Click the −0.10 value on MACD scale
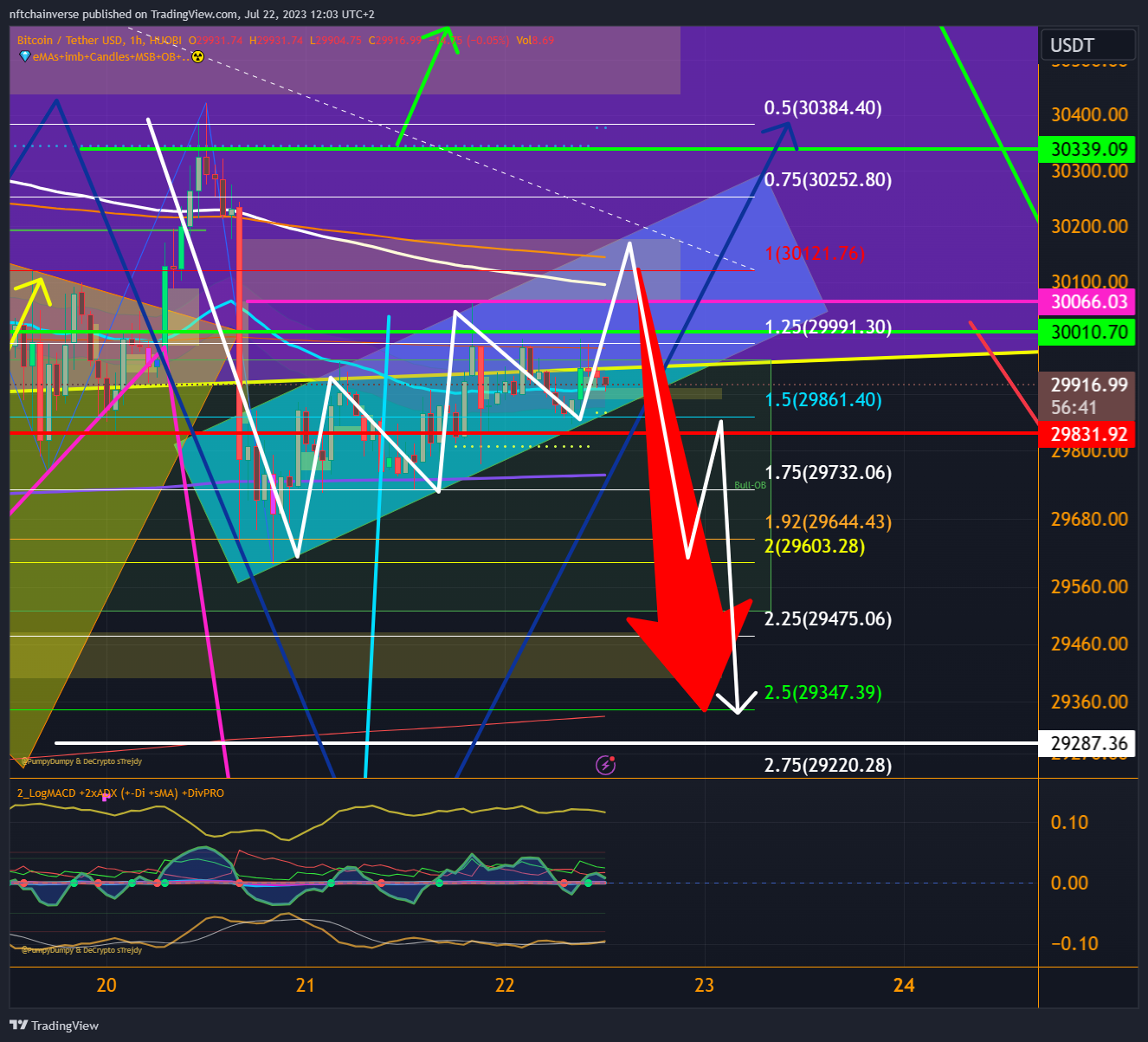The height and width of the screenshot is (1042, 1148). point(1074,943)
